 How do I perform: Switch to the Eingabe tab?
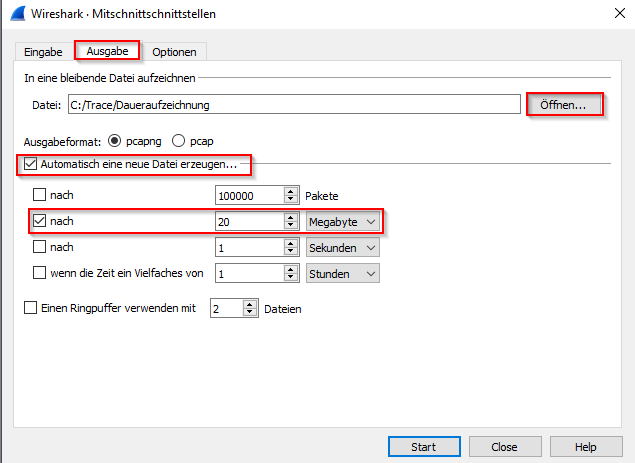pos(43,51)
